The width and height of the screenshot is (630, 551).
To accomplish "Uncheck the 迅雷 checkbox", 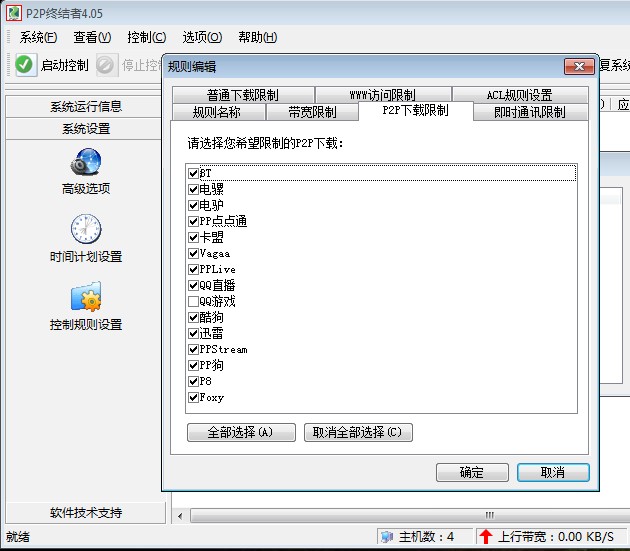I will 193,333.
